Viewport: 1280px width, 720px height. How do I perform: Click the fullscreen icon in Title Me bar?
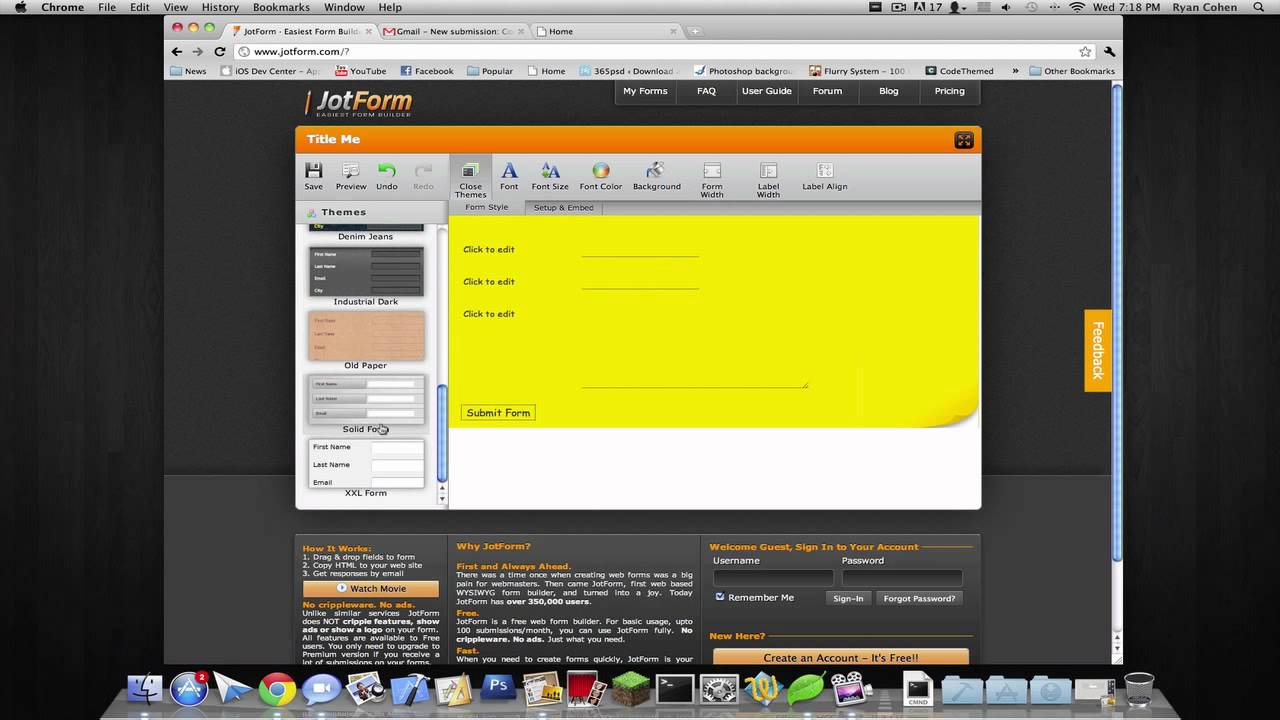[x=964, y=140]
